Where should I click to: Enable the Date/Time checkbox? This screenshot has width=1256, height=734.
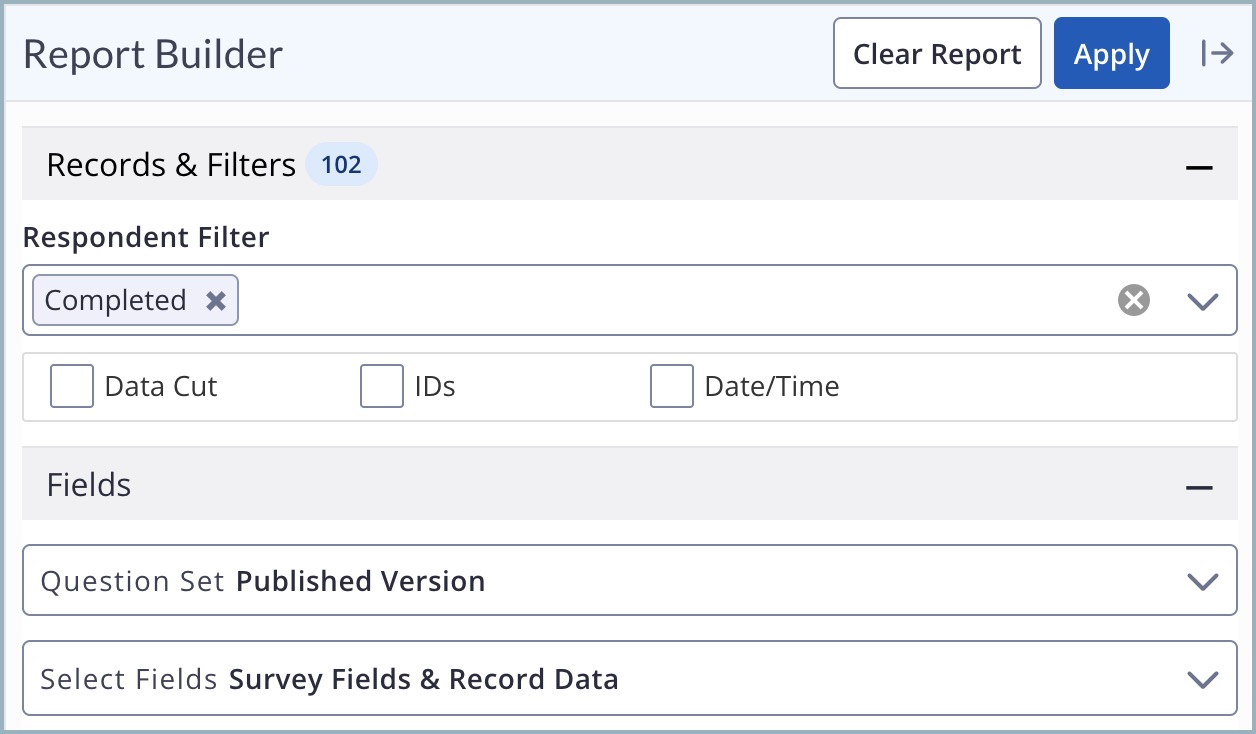pos(672,386)
